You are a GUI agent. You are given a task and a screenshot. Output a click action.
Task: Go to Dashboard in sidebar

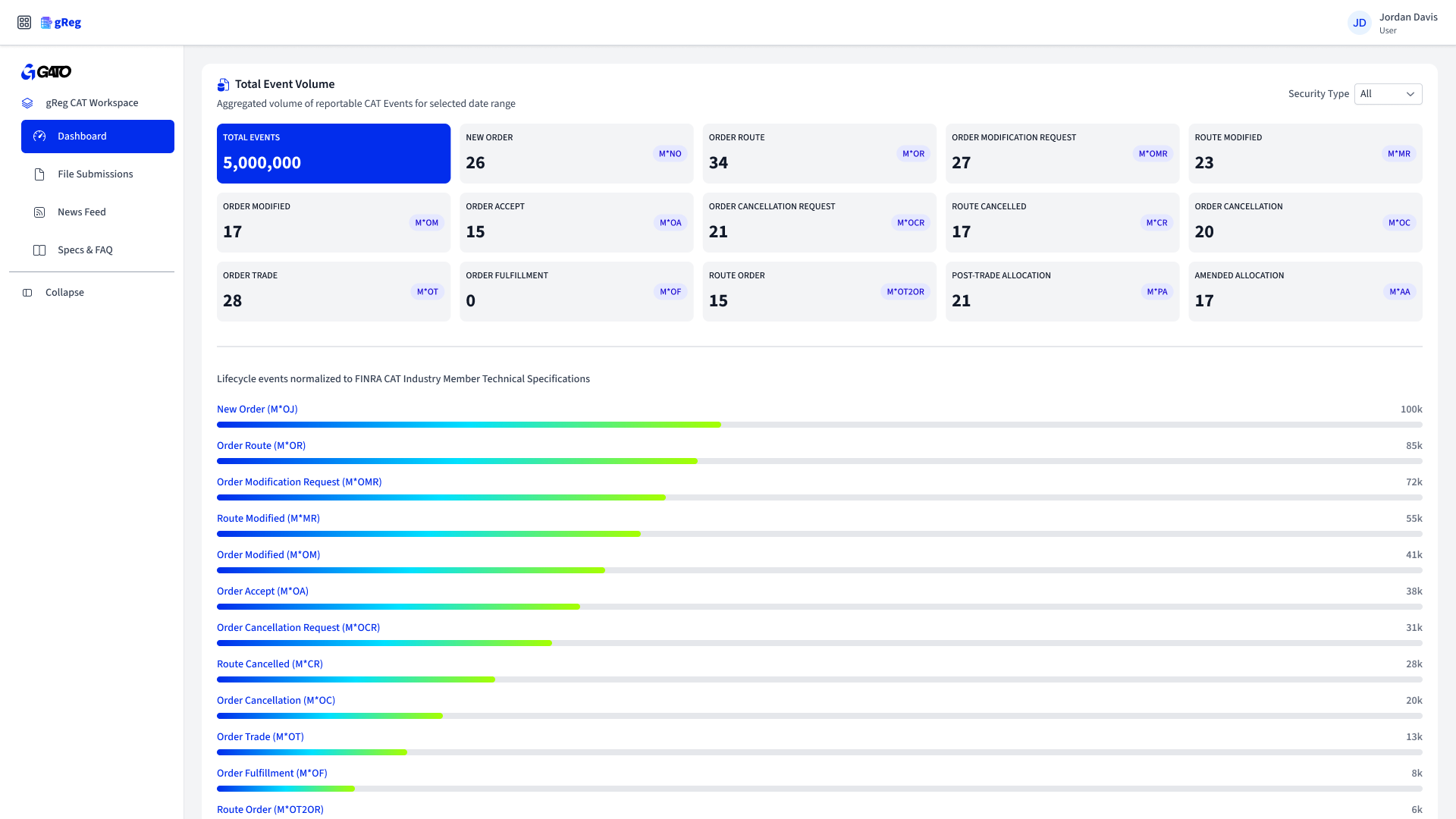point(98,136)
